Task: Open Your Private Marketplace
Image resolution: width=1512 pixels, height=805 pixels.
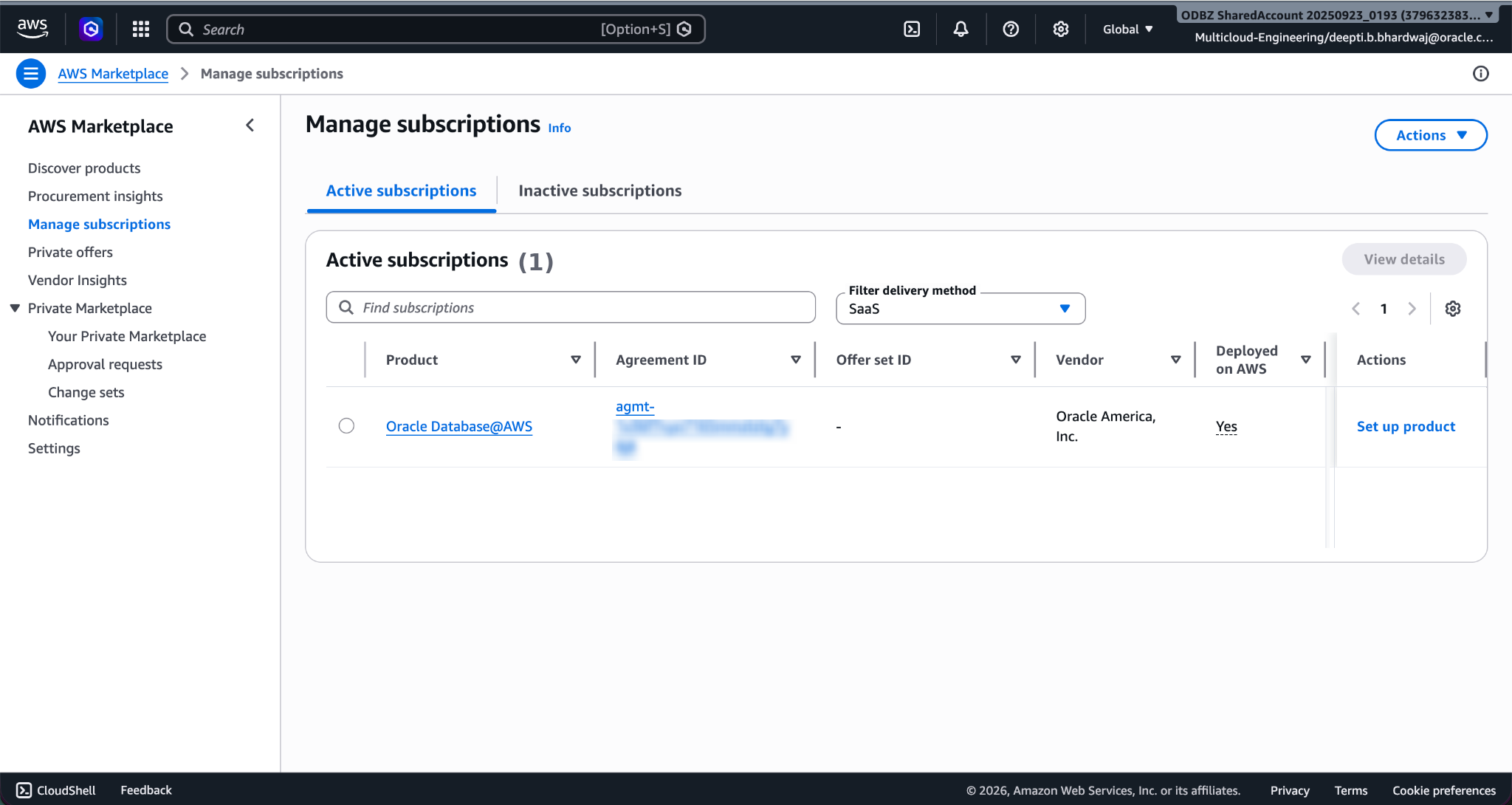Action: pos(127,336)
